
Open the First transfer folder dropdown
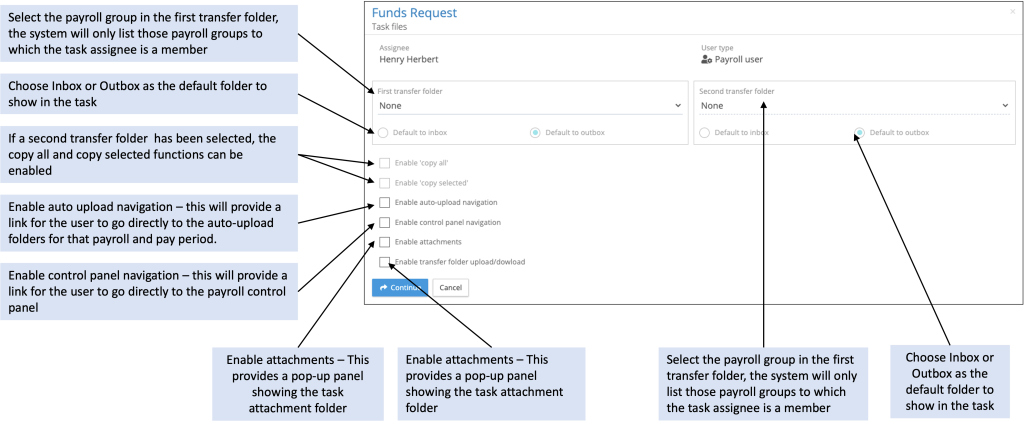pos(528,105)
